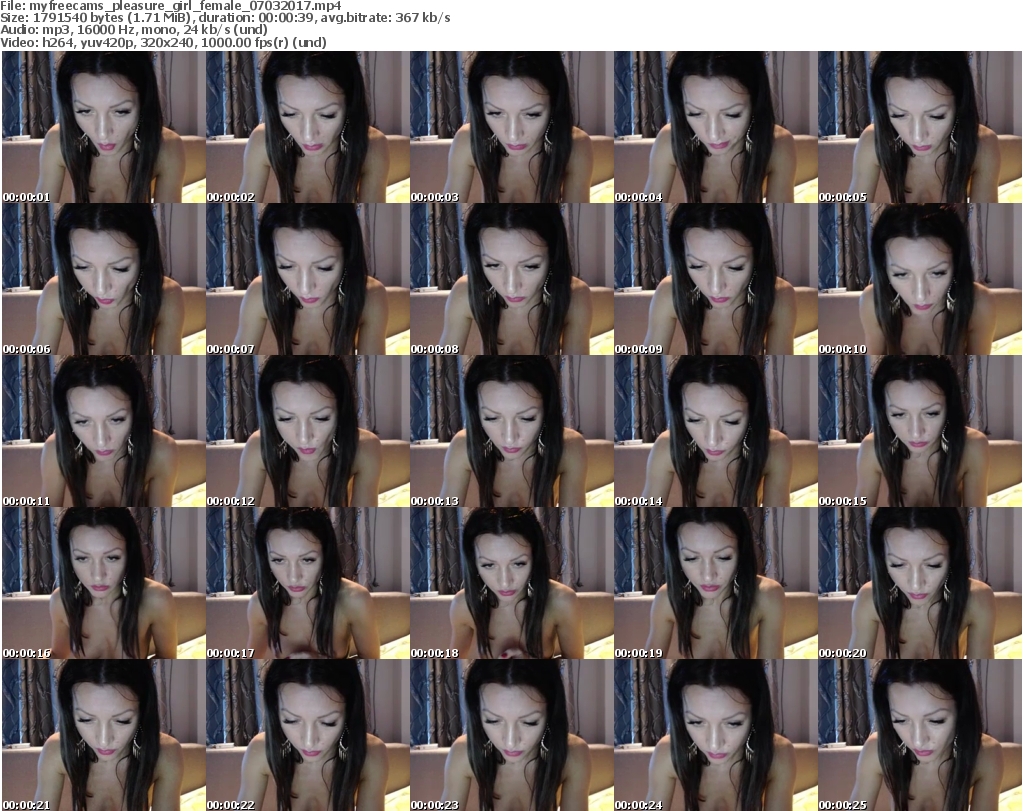Open the frame stamped 00:00:03
1024x811 pixels.
512,127
